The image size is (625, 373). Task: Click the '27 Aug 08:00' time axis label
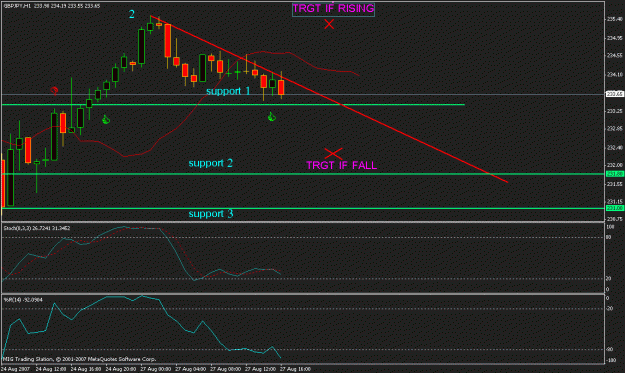coord(226,369)
